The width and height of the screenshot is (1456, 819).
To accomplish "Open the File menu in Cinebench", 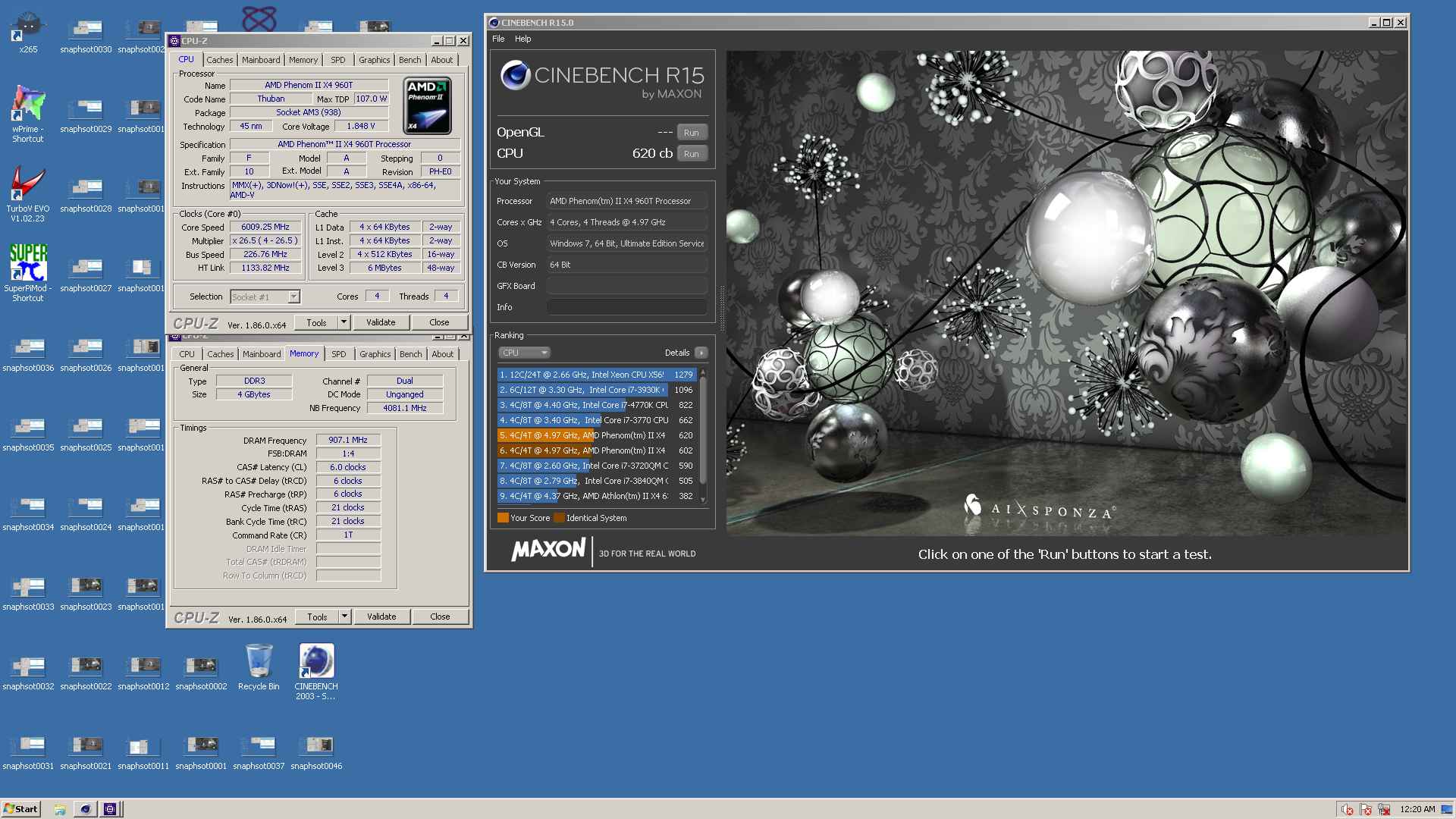I will (498, 39).
